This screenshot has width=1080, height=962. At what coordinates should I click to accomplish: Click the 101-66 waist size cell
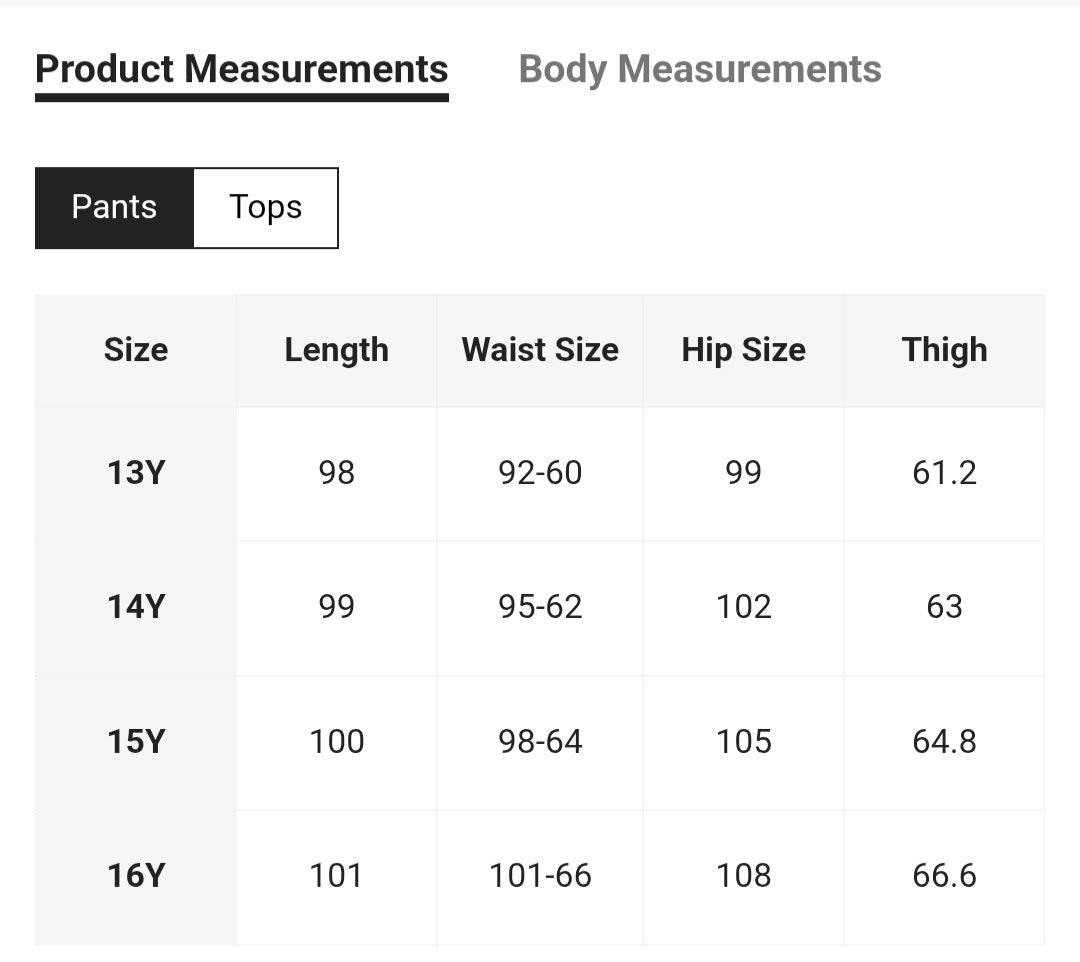540,876
